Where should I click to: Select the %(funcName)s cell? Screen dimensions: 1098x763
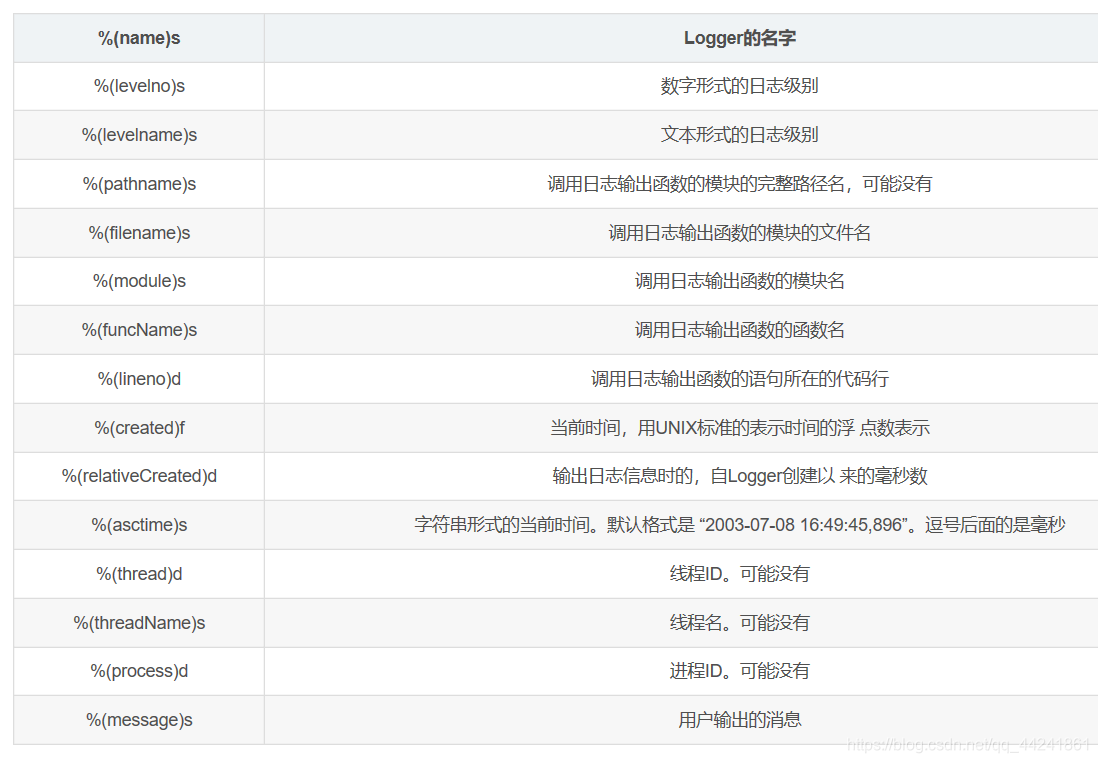[x=139, y=330]
